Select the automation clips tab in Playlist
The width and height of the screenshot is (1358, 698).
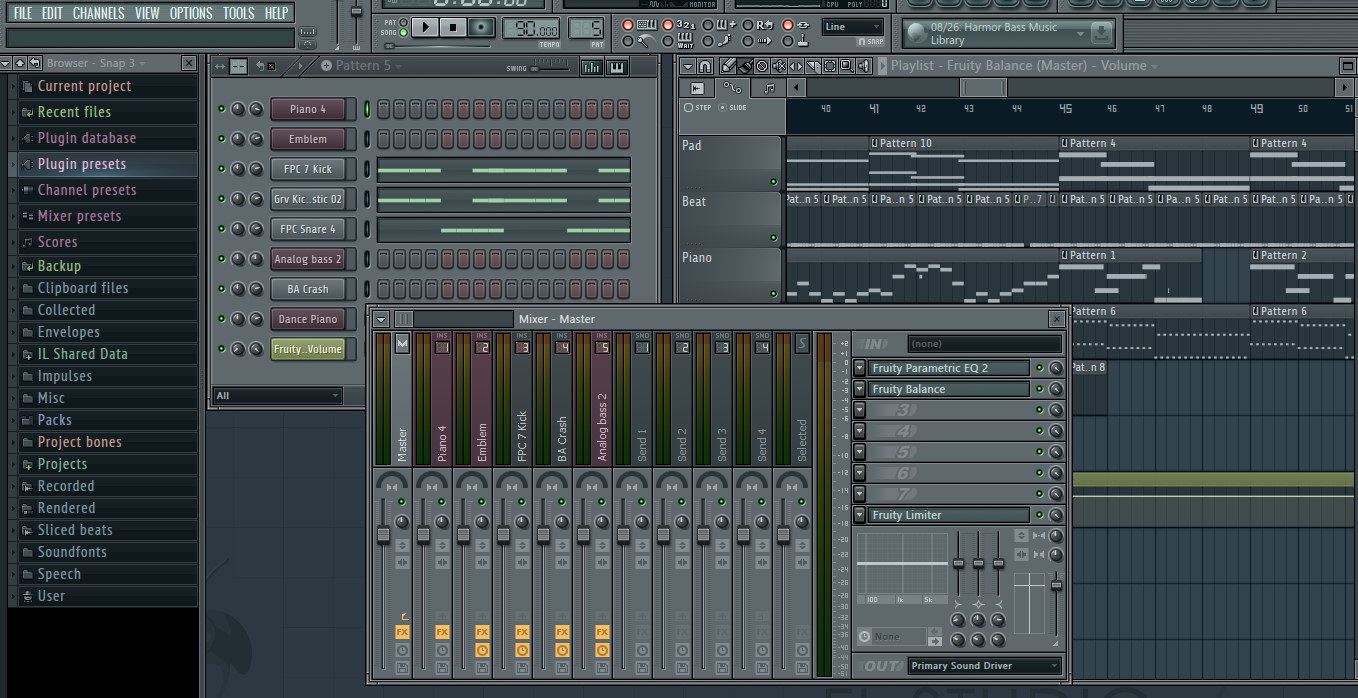point(733,88)
